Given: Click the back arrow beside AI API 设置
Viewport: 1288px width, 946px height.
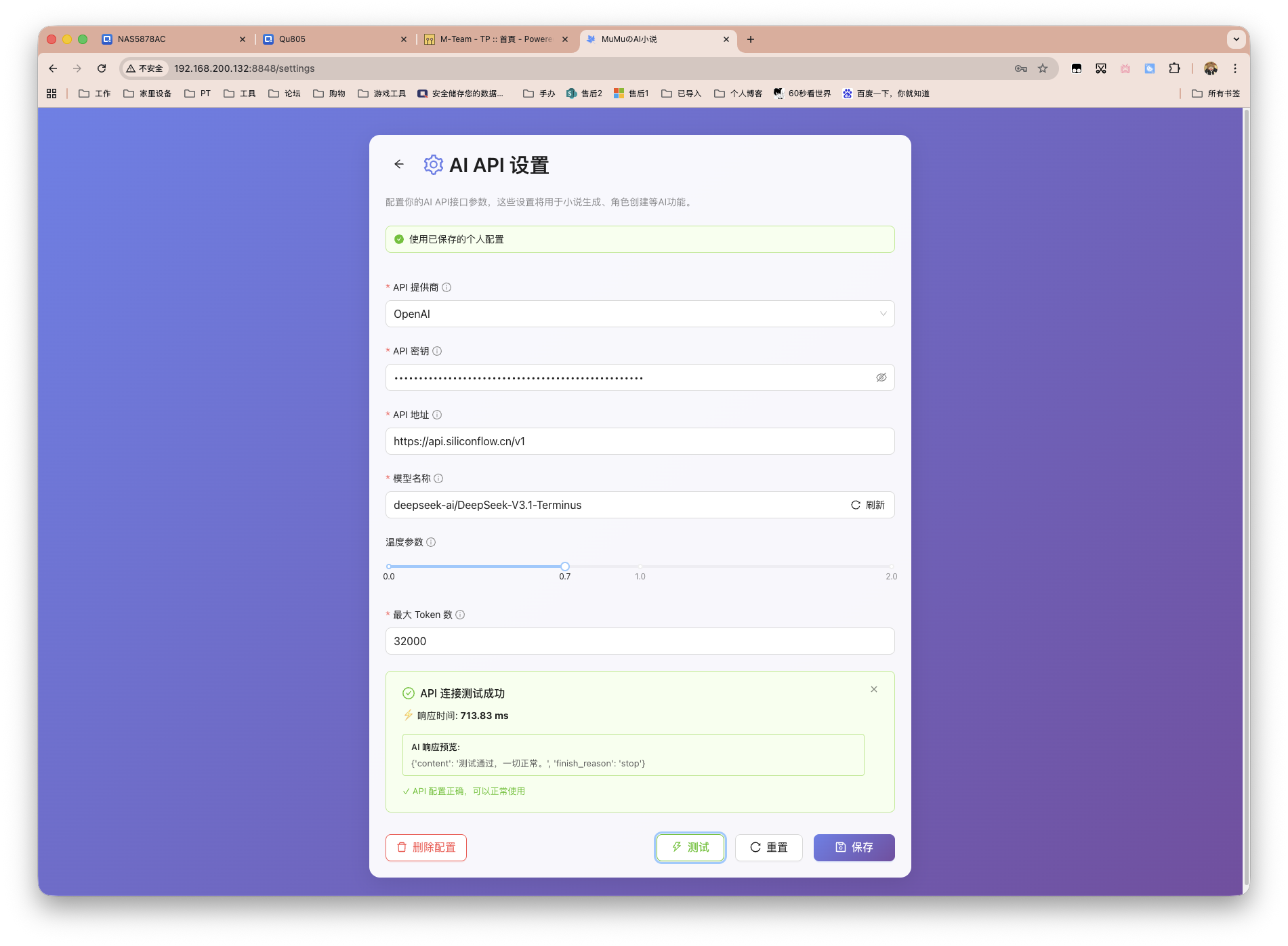Looking at the screenshot, I should pos(398,165).
